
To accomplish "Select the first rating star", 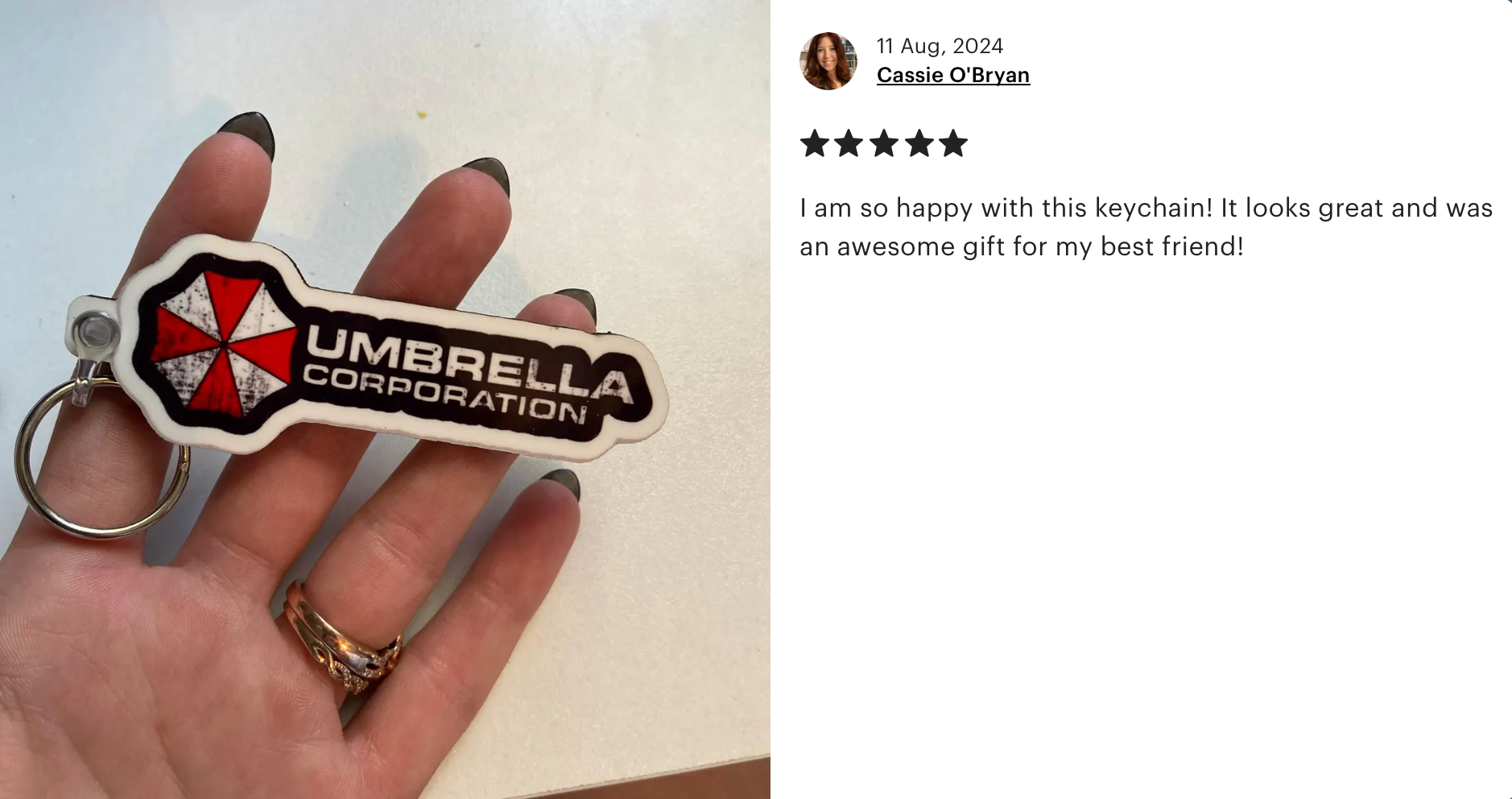I will [x=815, y=143].
